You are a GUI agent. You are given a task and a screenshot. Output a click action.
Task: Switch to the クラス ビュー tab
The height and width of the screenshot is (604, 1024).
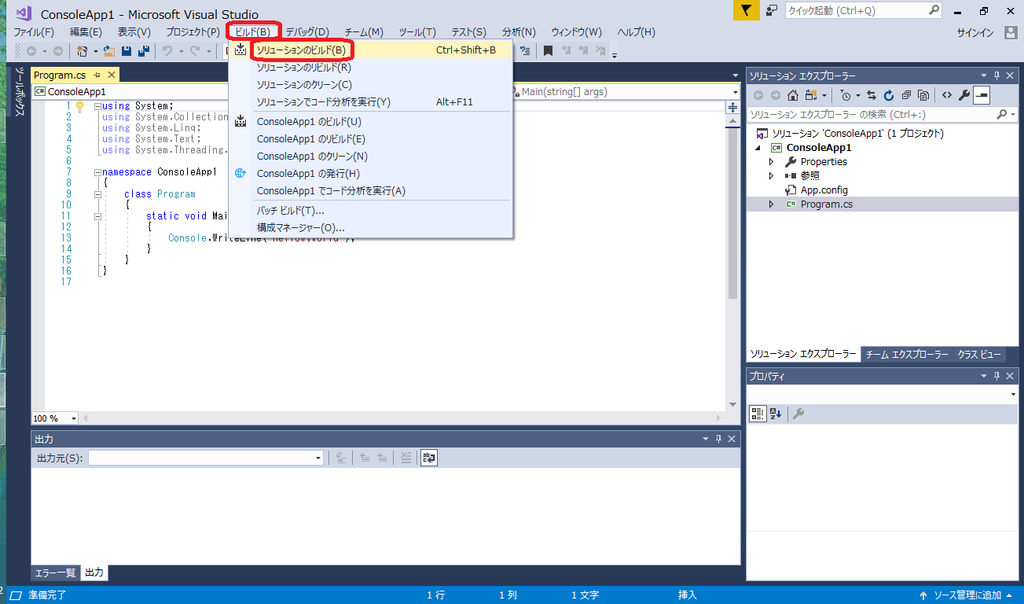click(x=979, y=355)
